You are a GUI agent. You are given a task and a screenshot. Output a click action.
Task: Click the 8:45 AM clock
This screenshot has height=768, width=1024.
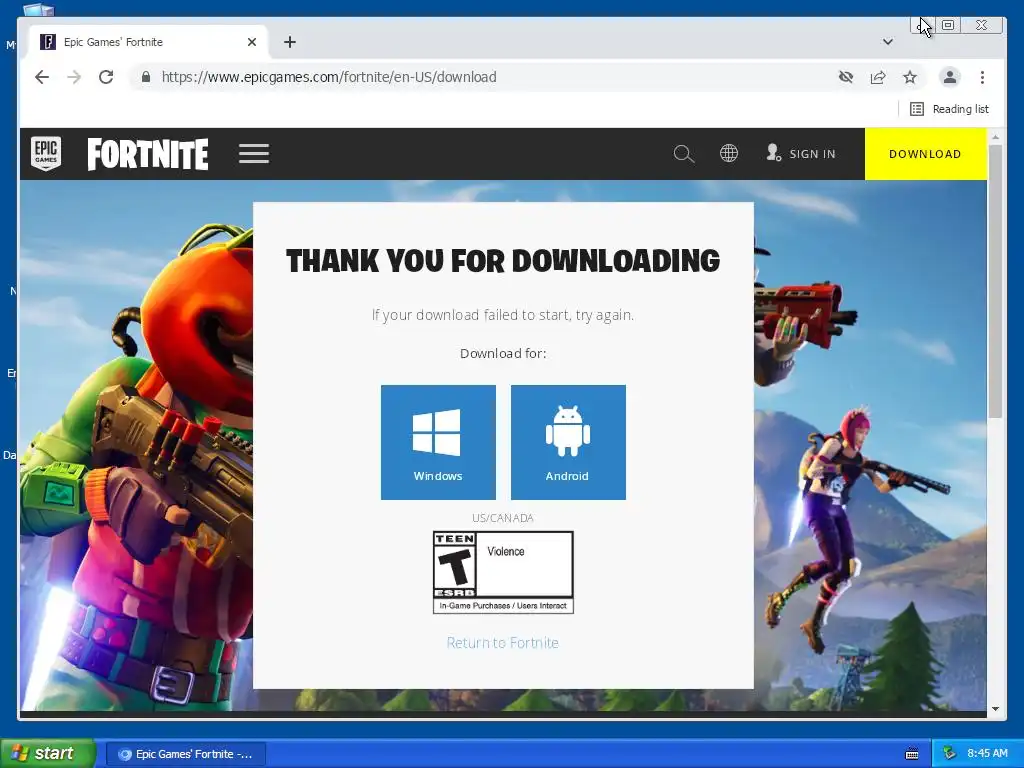pos(987,754)
